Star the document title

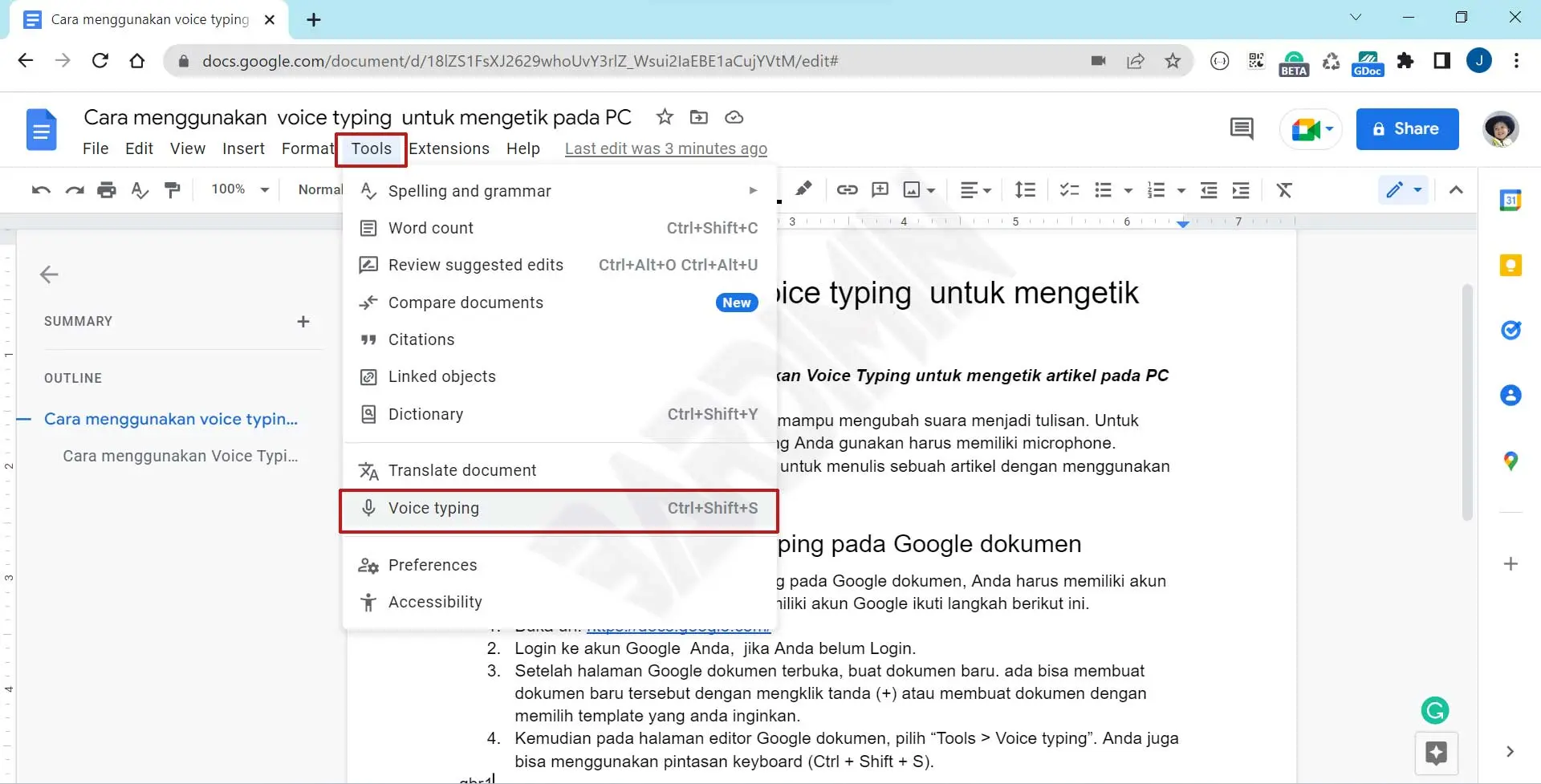665,117
